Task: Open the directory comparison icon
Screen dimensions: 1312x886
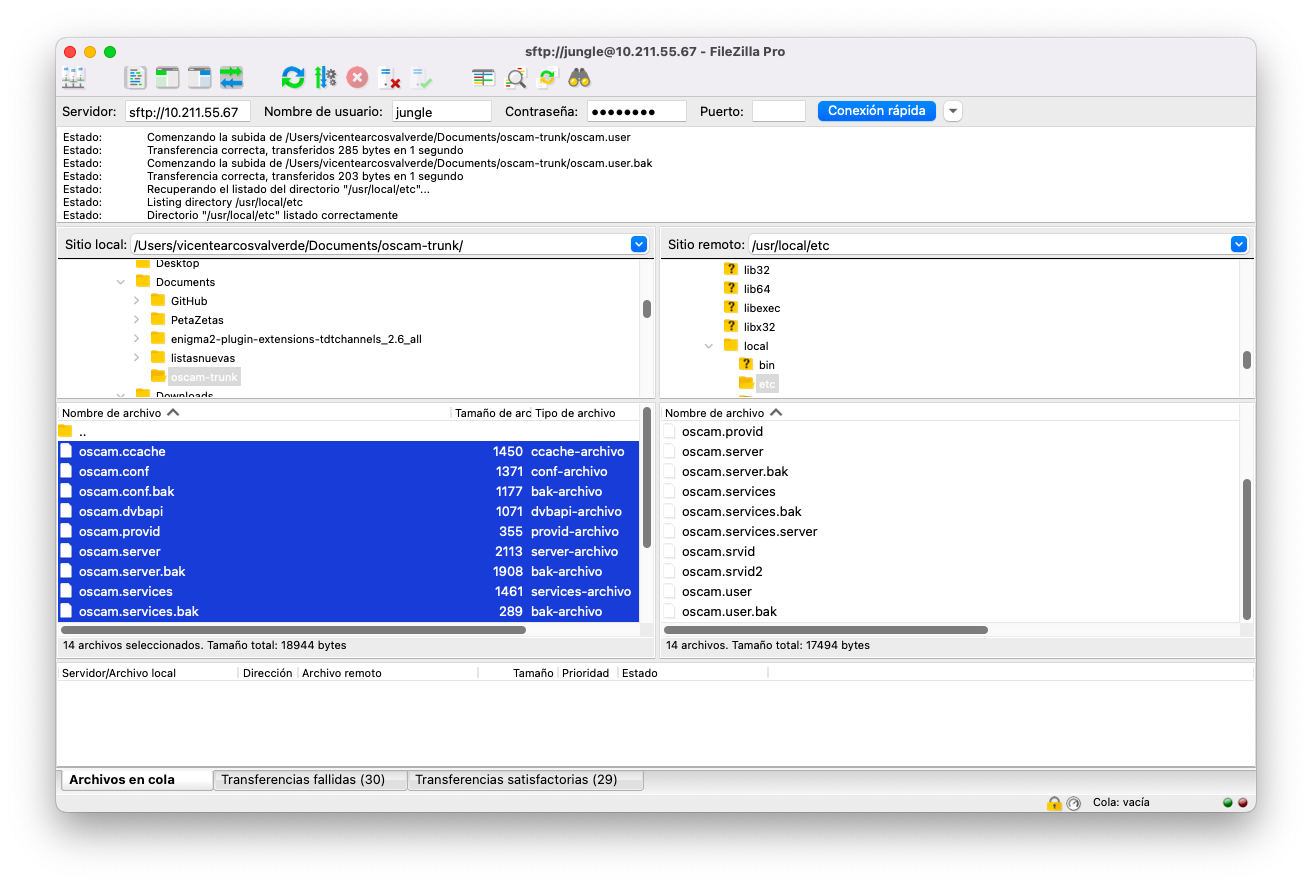Action: (x=484, y=78)
